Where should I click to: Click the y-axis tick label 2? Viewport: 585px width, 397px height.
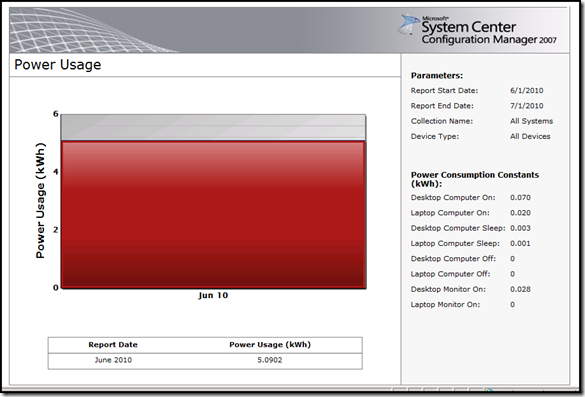click(56, 230)
